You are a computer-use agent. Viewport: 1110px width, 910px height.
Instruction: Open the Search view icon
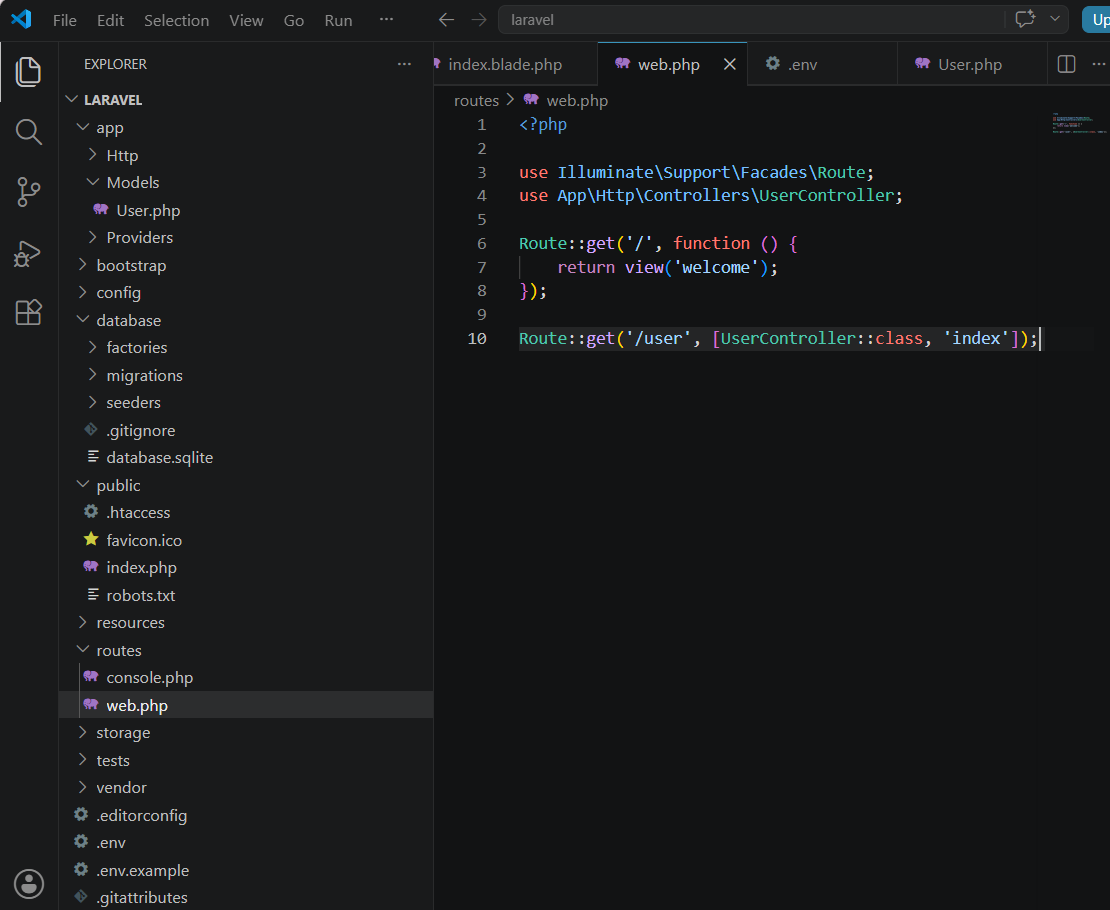pyautogui.click(x=28, y=132)
